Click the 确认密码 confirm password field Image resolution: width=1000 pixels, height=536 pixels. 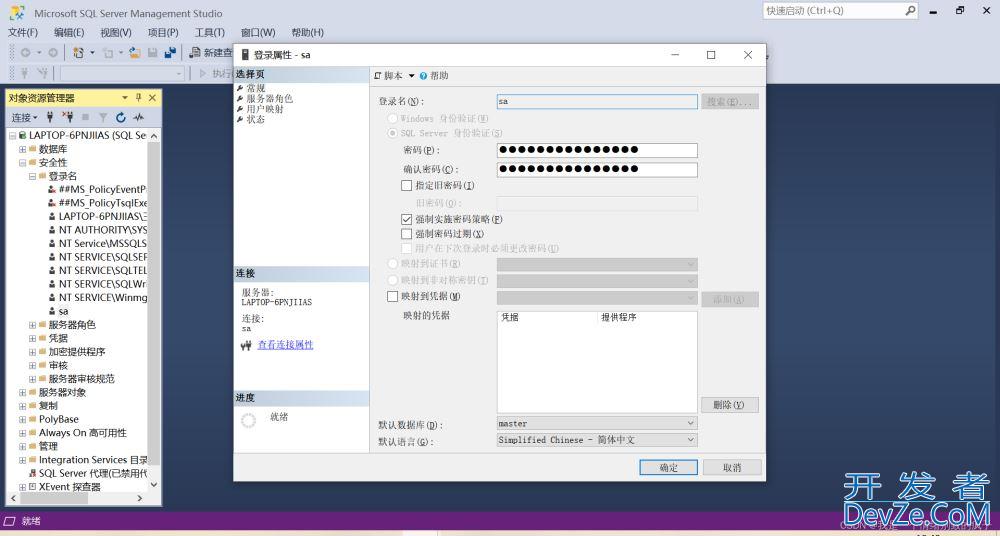(x=597, y=169)
